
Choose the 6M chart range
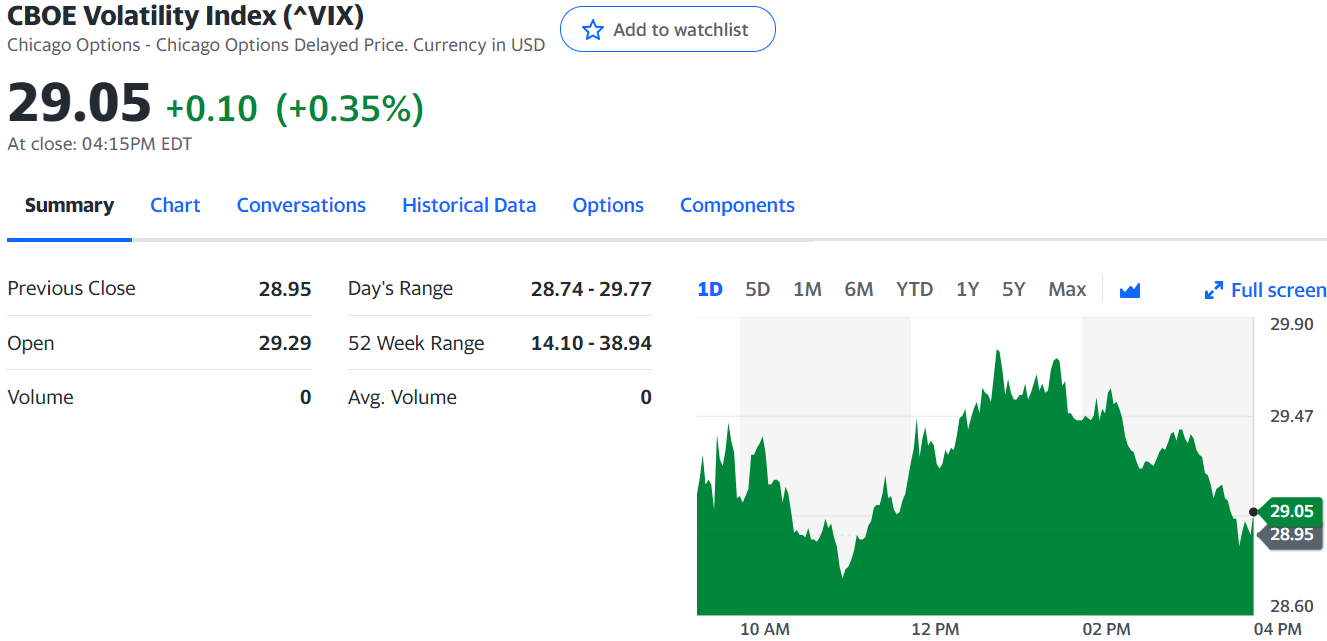pos(859,289)
